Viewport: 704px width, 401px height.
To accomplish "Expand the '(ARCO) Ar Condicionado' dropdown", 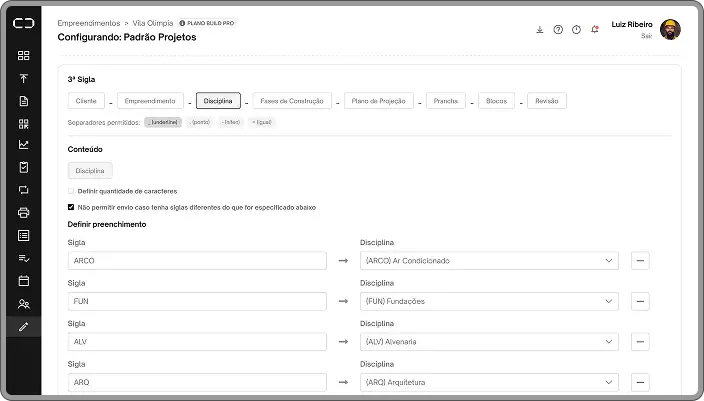I will (x=489, y=261).
